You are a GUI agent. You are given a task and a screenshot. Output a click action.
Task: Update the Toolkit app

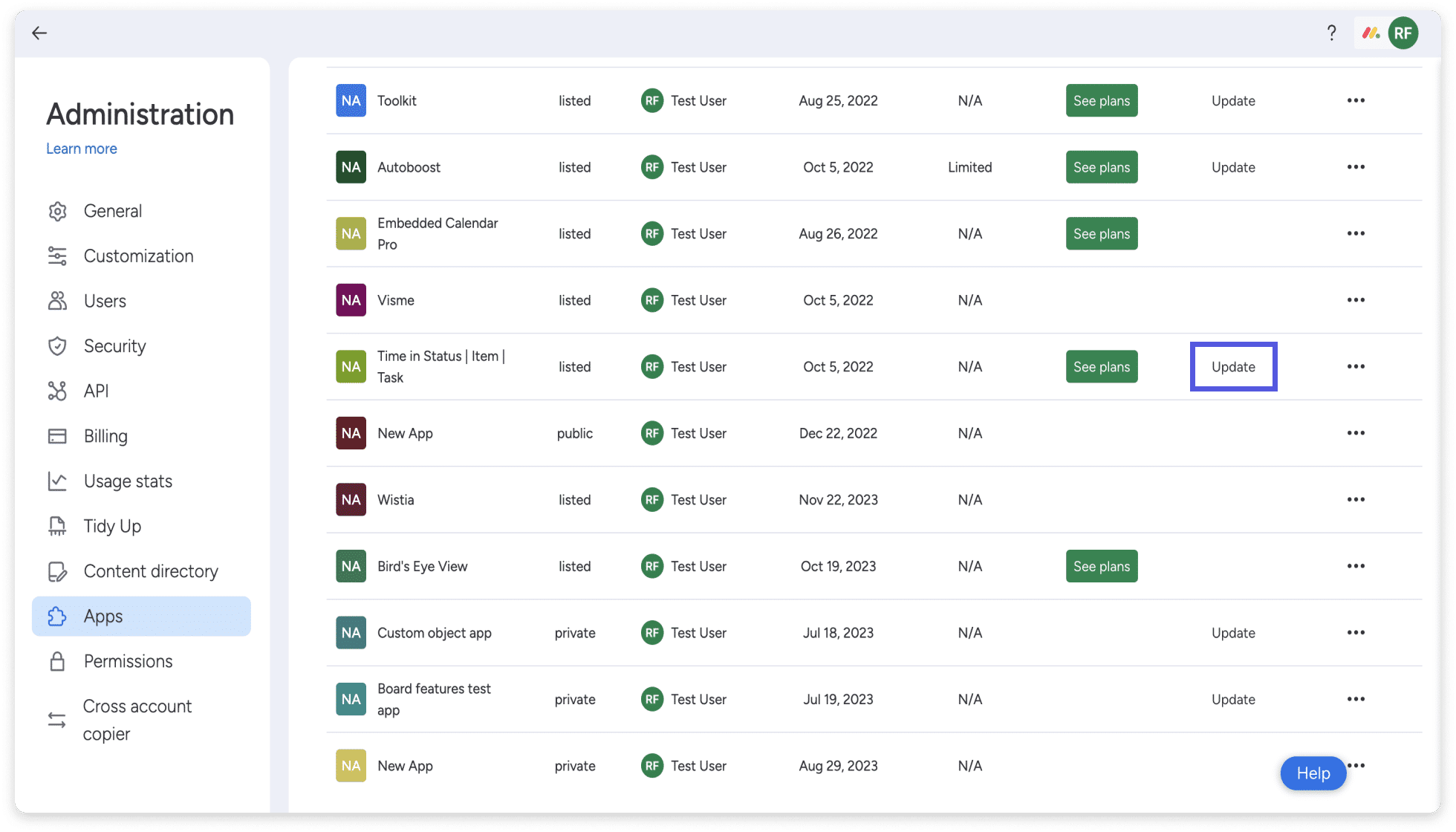click(x=1233, y=100)
